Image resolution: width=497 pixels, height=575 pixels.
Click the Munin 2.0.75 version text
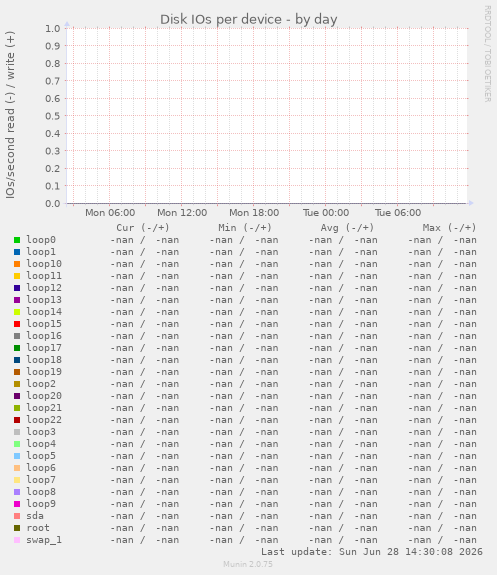[x=248, y=564]
